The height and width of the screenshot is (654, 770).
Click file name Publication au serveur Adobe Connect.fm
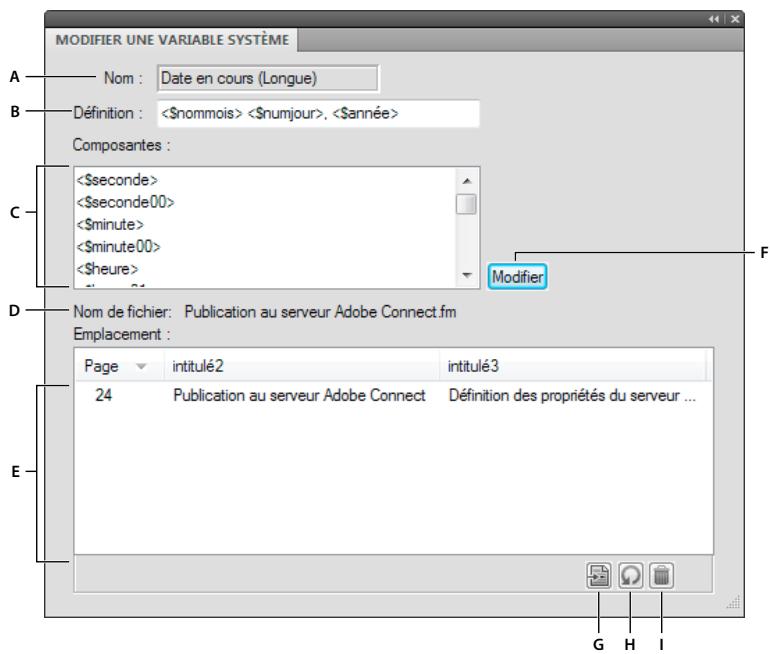coord(320,312)
